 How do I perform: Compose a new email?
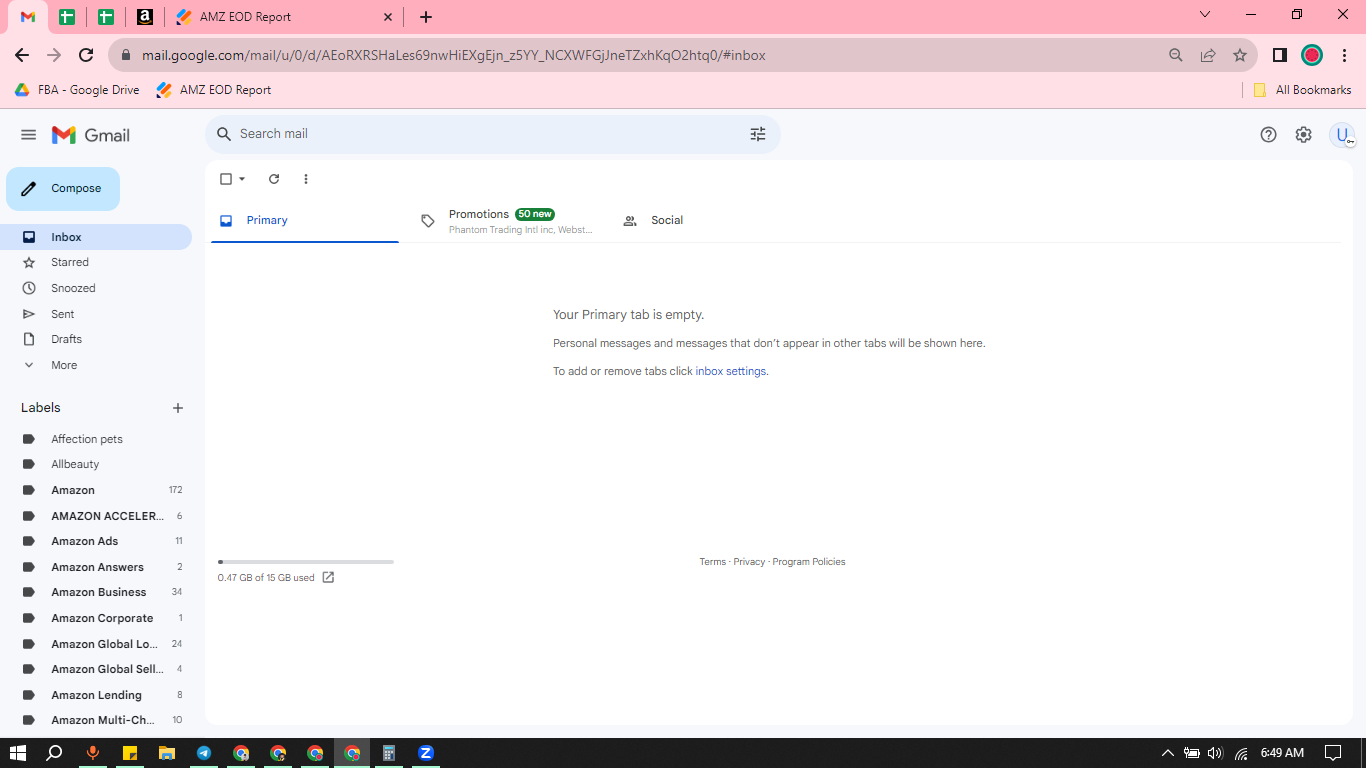click(x=63, y=189)
